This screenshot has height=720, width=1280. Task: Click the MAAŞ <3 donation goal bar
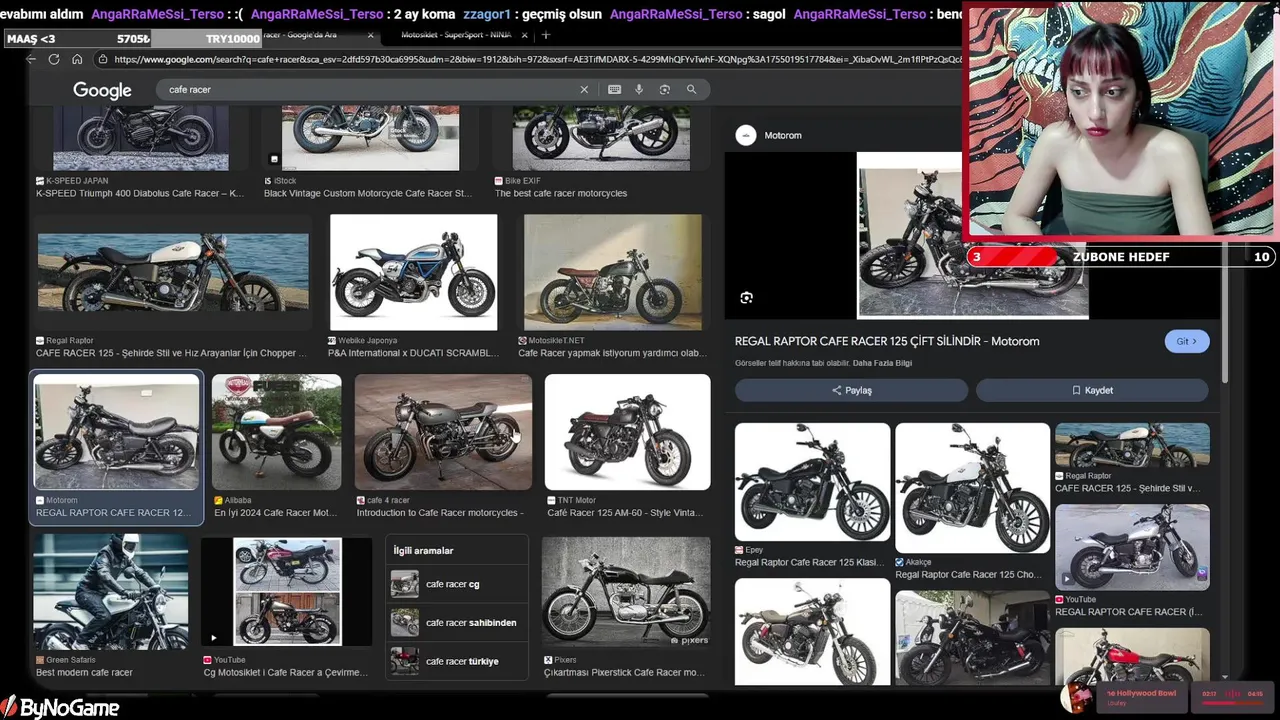click(132, 39)
